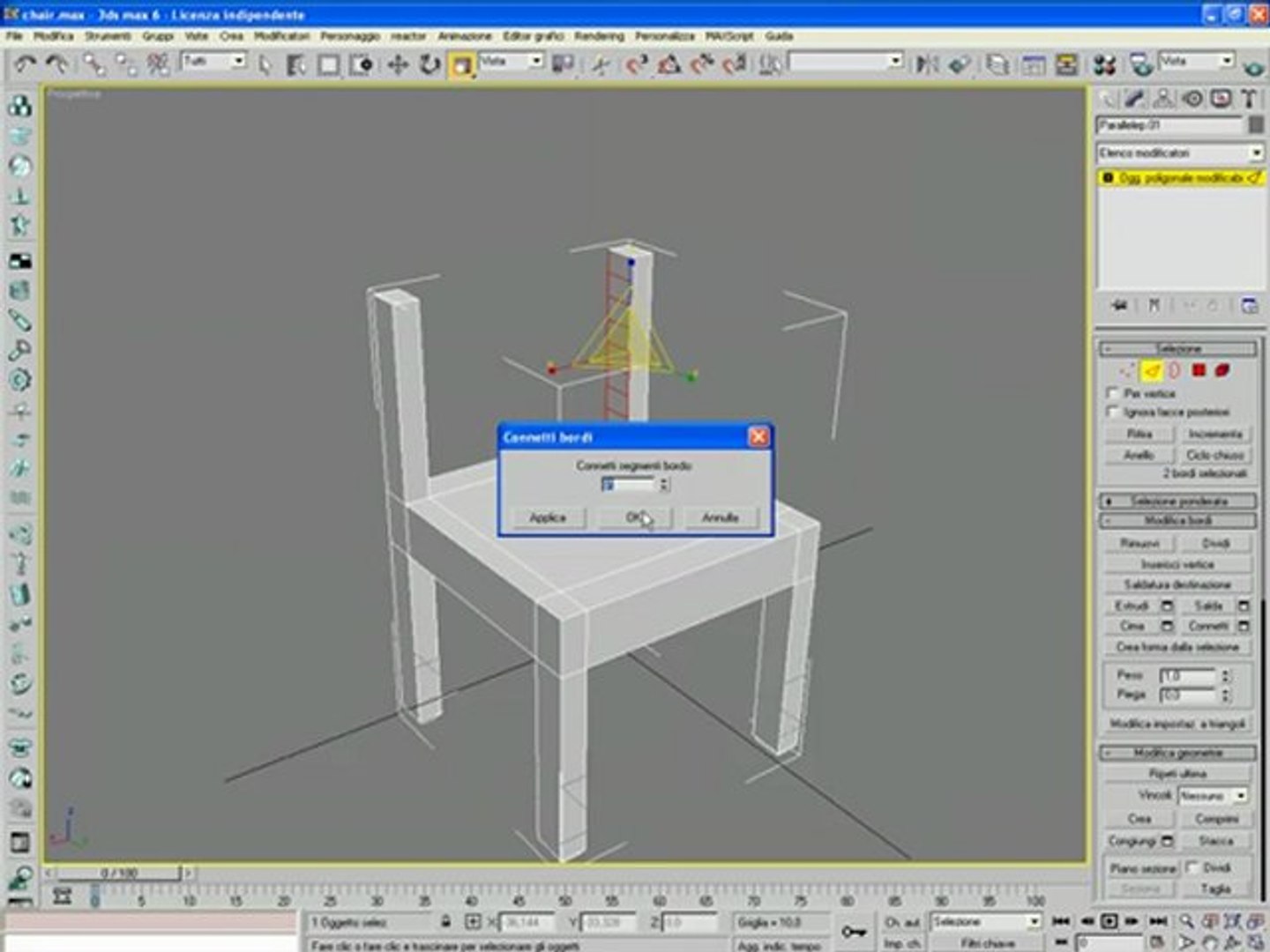Click the Redo arrow in the main toolbar
1270x952 pixels.
(x=57, y=63)
